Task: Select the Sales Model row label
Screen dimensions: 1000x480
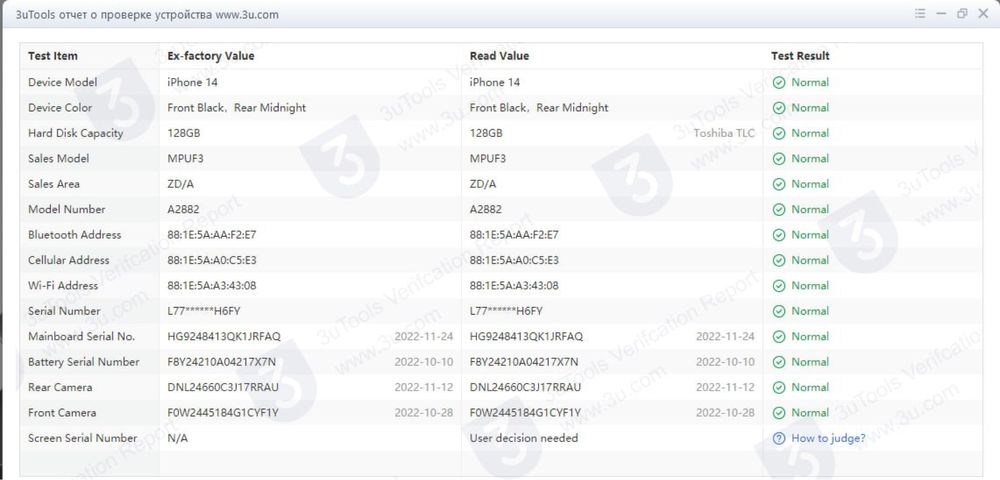Action: point(59,159)
